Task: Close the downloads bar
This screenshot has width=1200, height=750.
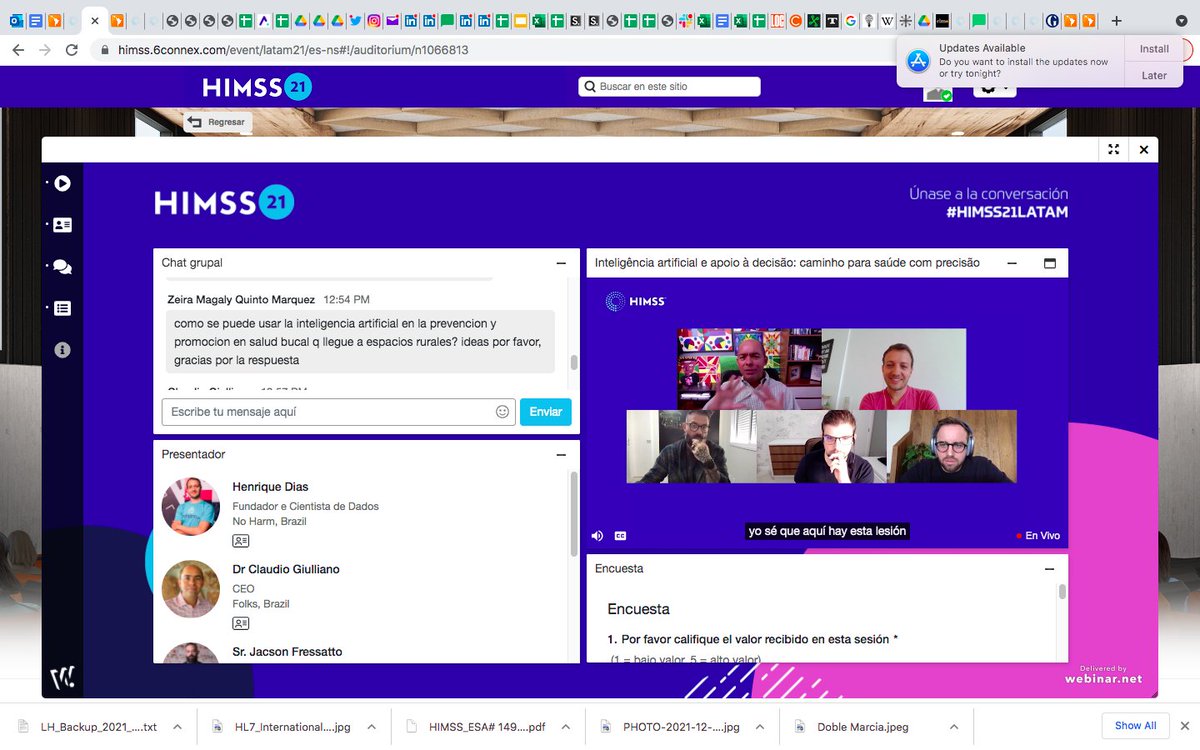Action: pyautogui.click(x=1186, y=726)
